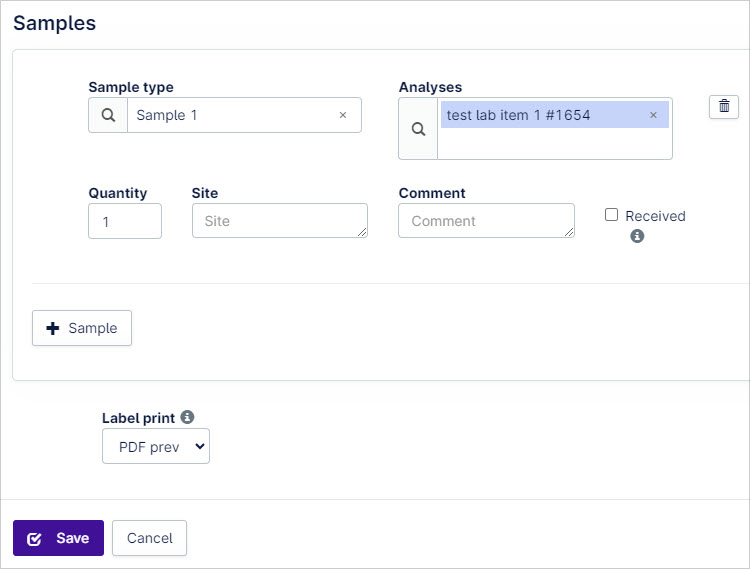The image size is (750, 569).
Task: Clear the Sample 1 selection with the x
Action: (342, 115)
